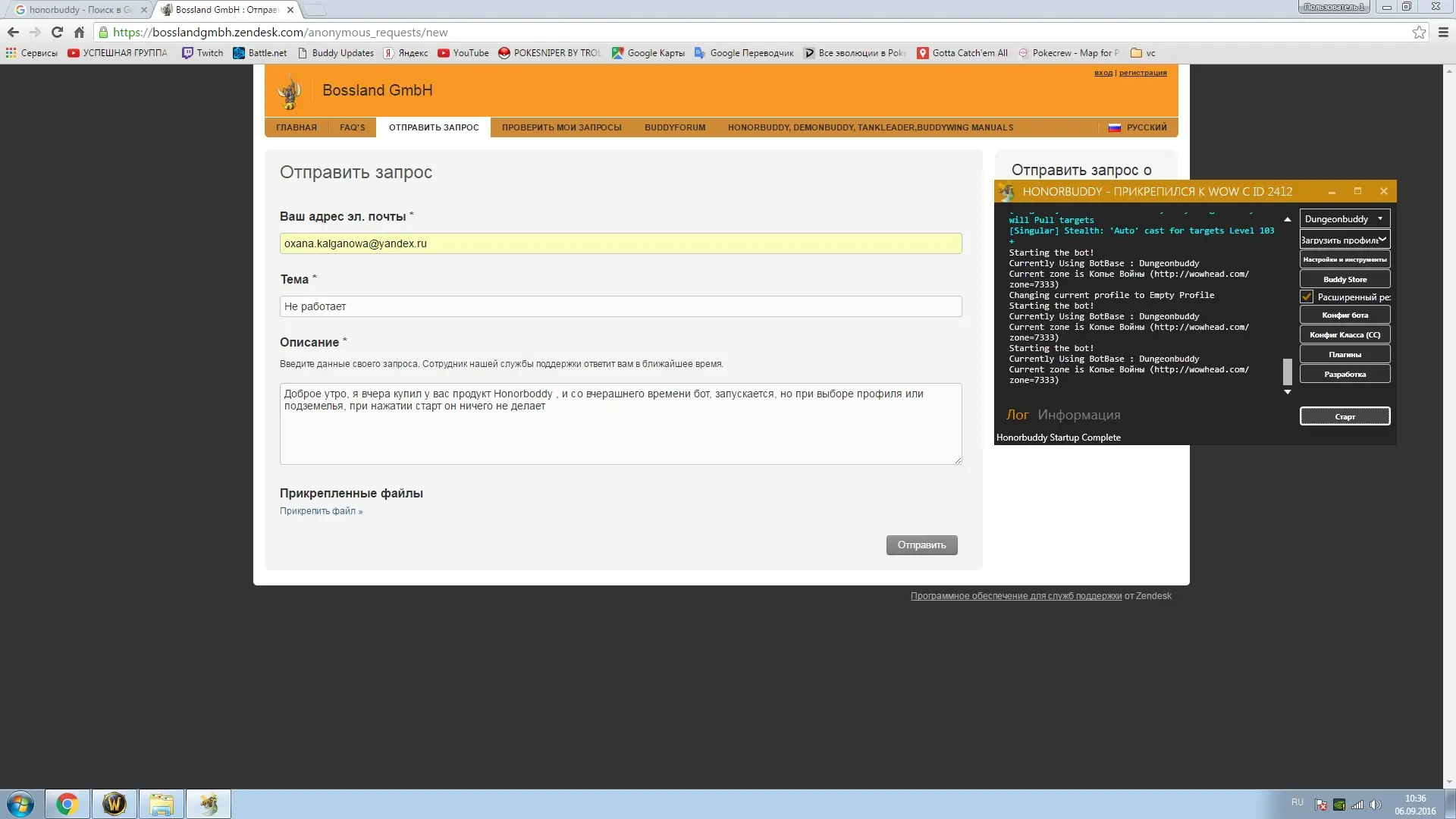The image size is (1456, 819).
Task: Click the Honorbuddy log scrollbar thumb
Action: click(x=1287, y=372)
